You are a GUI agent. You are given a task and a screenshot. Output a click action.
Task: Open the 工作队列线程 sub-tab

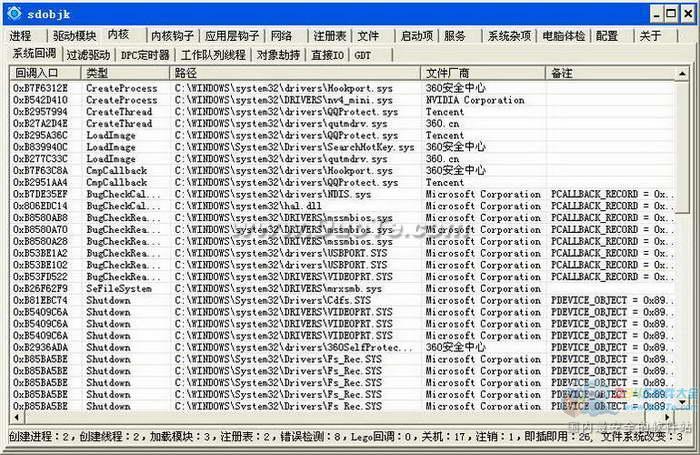[212, 54]
